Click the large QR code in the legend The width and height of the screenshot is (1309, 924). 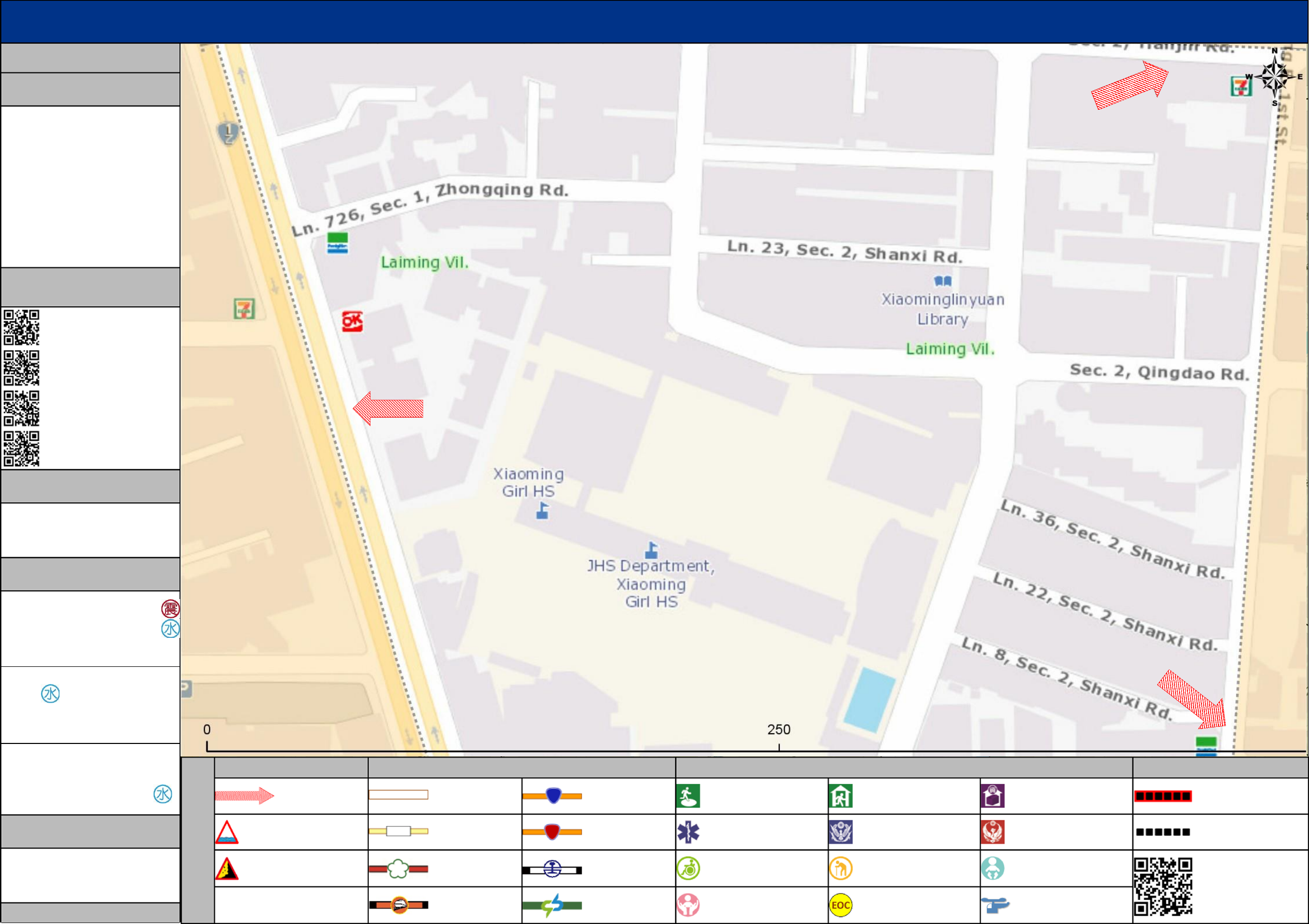[1163, 886]
